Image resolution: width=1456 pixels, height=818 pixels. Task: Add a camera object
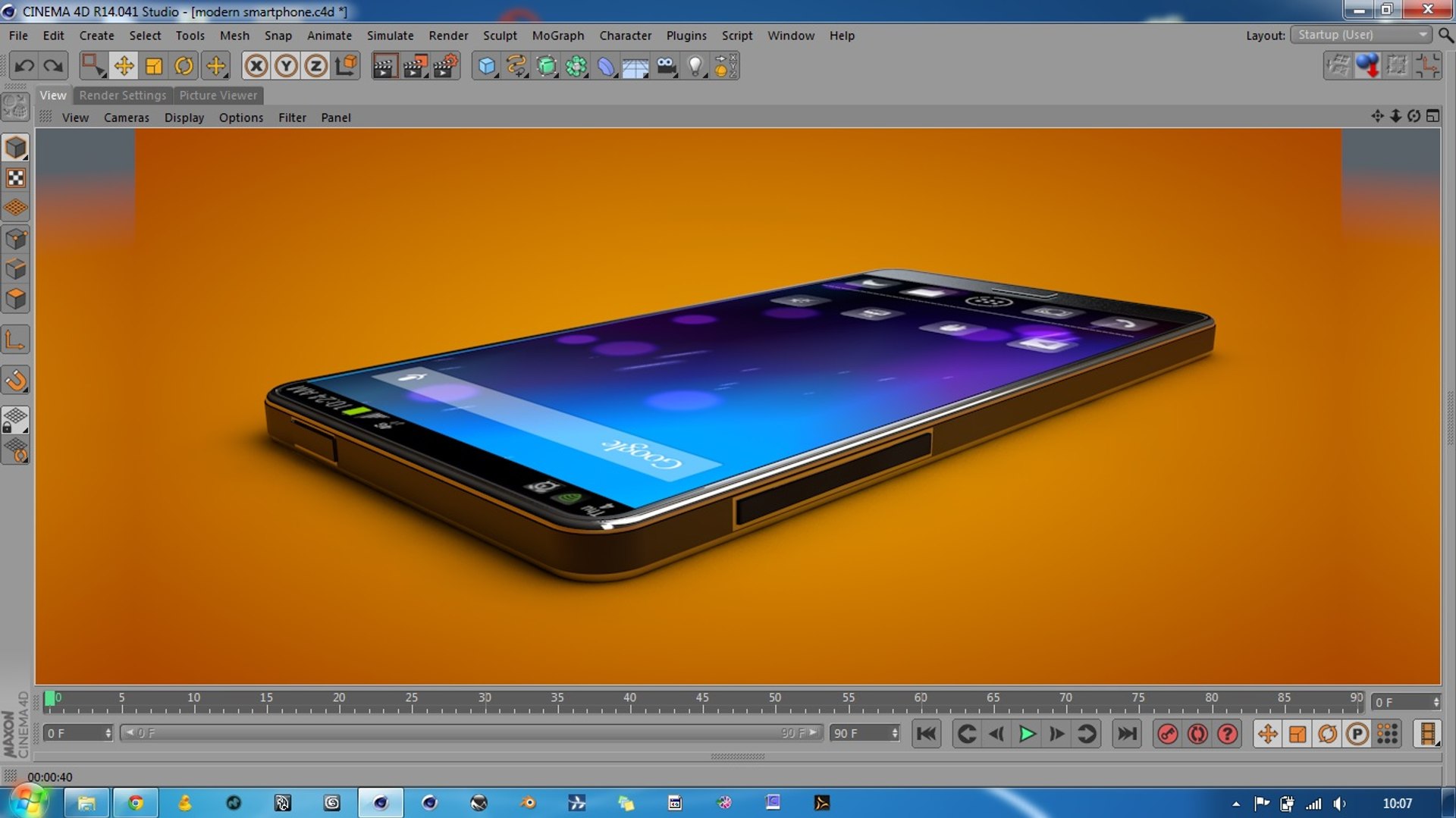[x=666, y=66]
